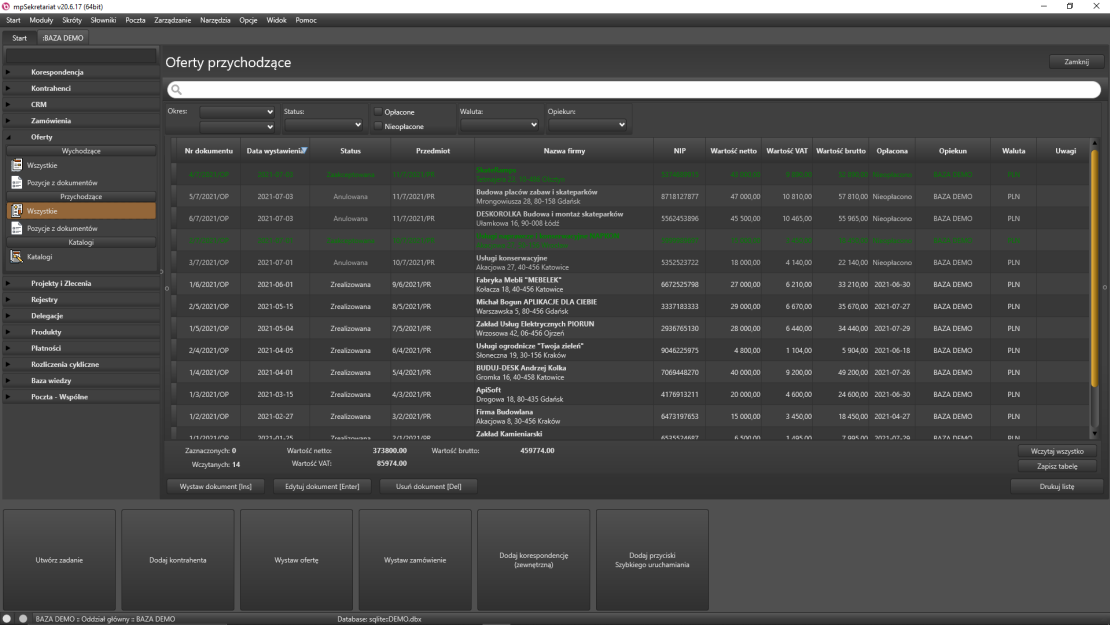
Task: Open the second Okres dropdown
Action: tap(236, 127)
